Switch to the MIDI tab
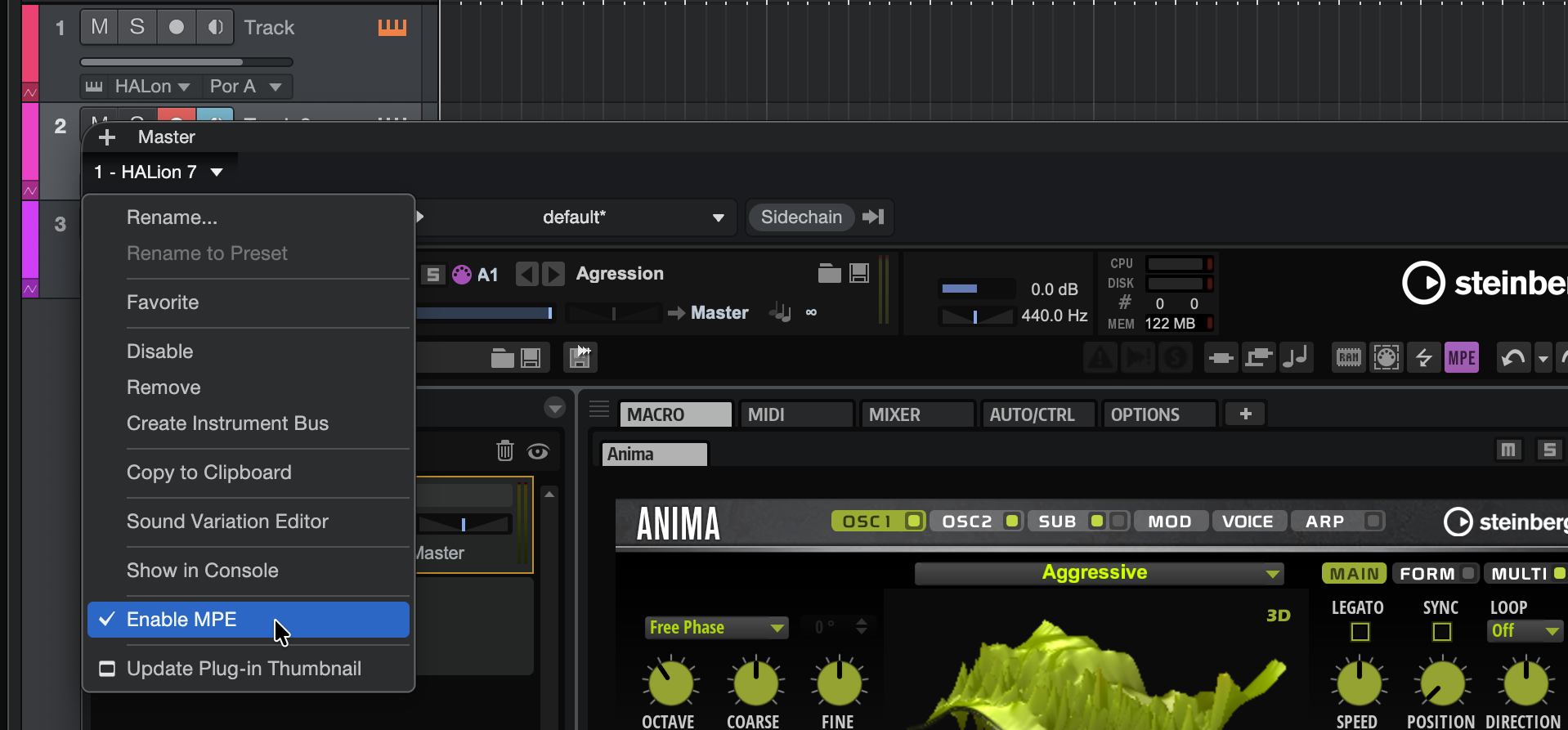The width and height of the screenshot is (1568, 730). (x=796, y=414)
